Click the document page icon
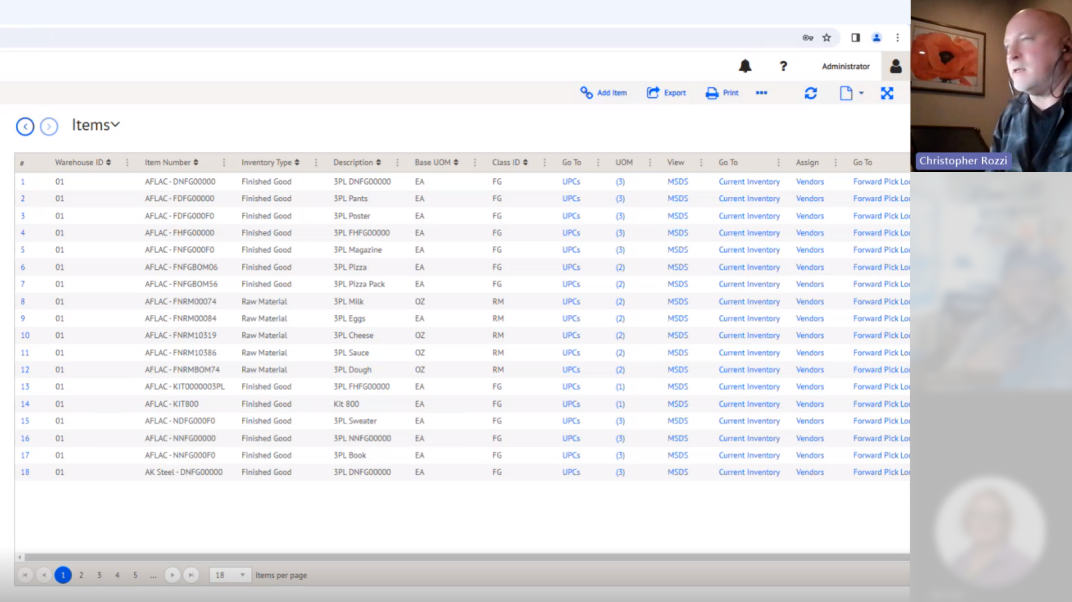This screenshot has width=1072, height=602. 846,93
